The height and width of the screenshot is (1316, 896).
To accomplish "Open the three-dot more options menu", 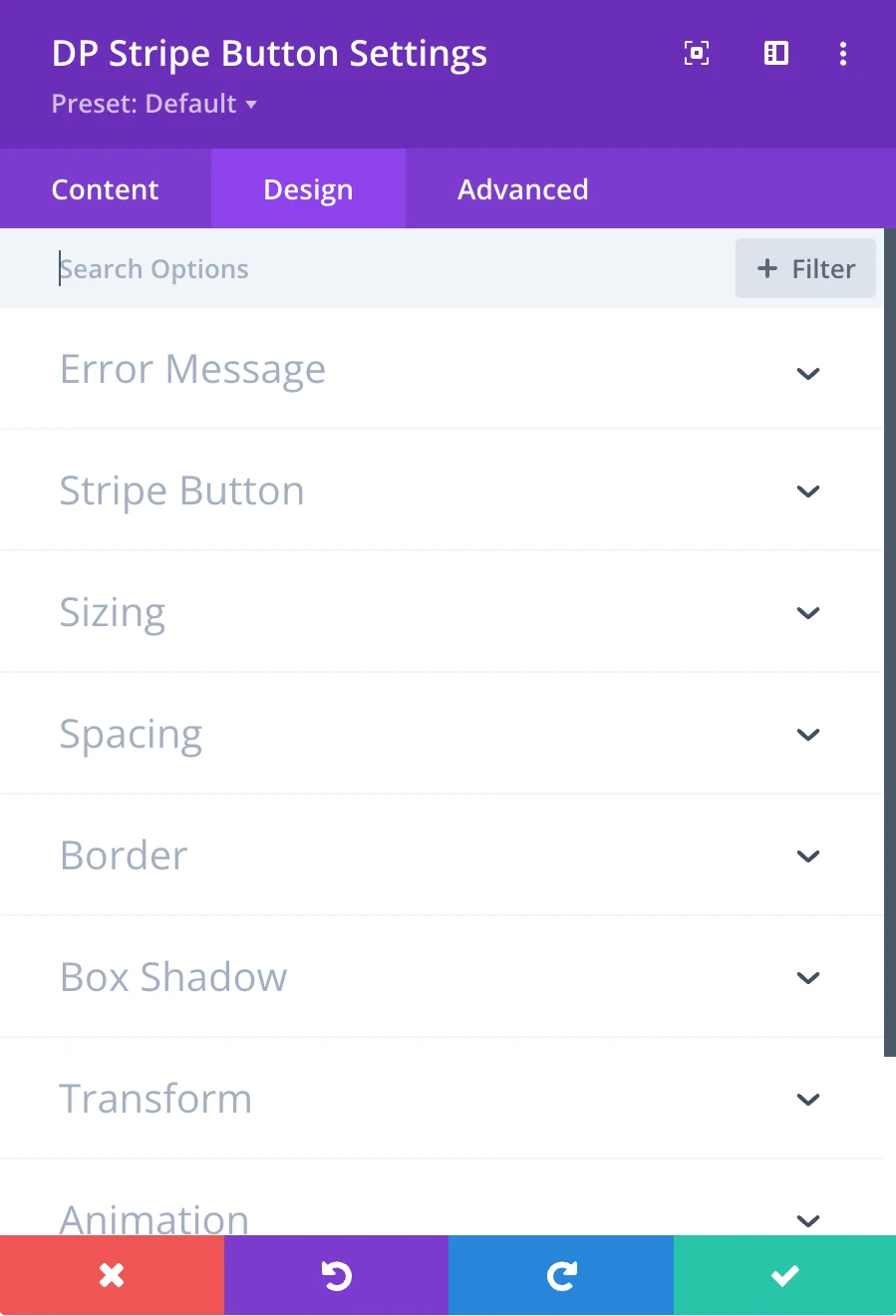I will 843,54.
